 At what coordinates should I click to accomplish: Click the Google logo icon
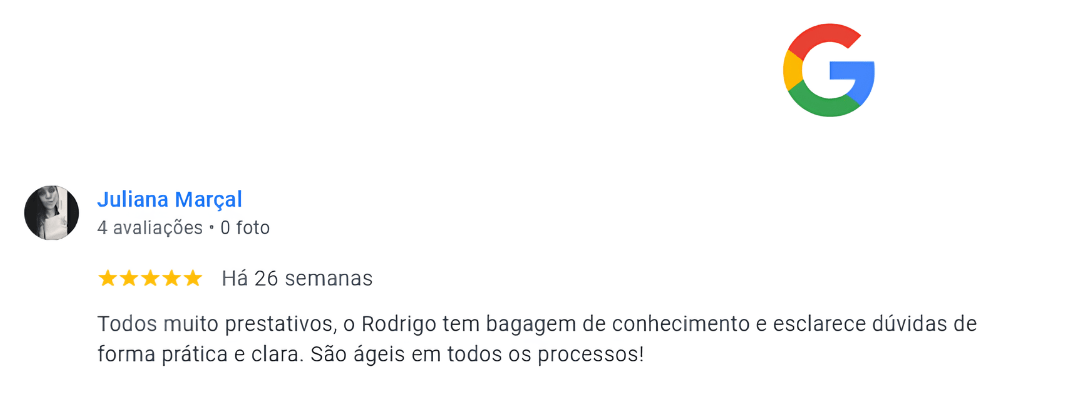[828, 70]
